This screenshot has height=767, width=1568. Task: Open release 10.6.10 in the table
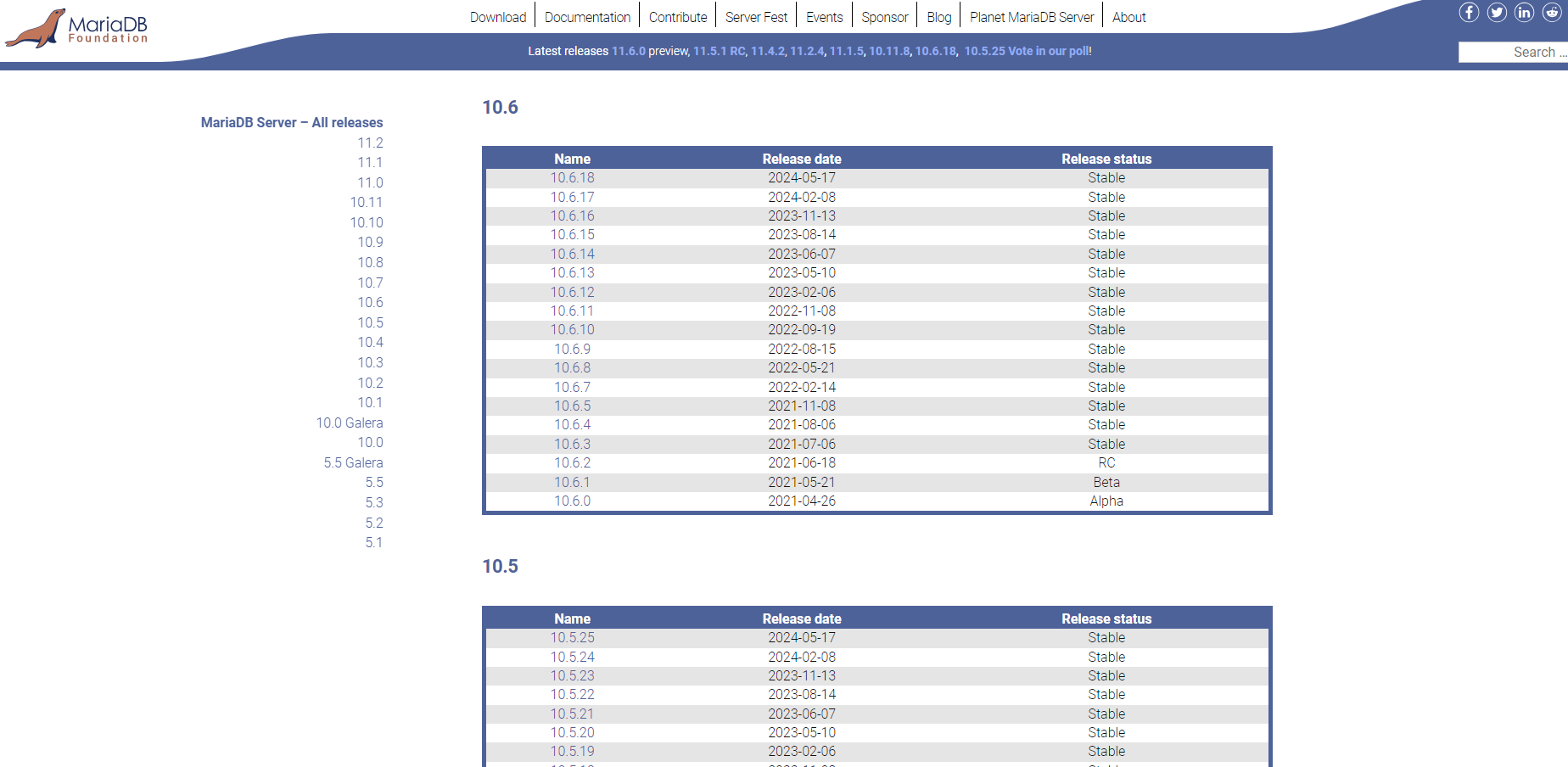coord(573,329)
